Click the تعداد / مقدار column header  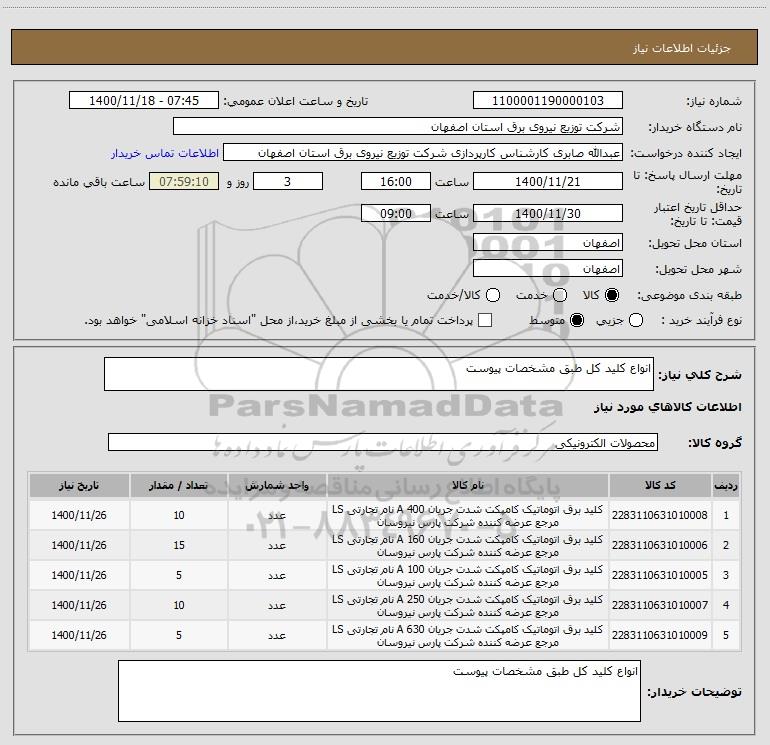[x=179, y=486]
